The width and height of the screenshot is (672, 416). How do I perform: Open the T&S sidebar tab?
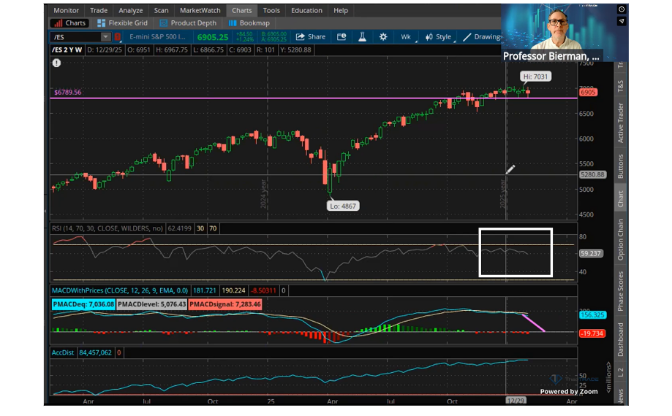(621, 86)
